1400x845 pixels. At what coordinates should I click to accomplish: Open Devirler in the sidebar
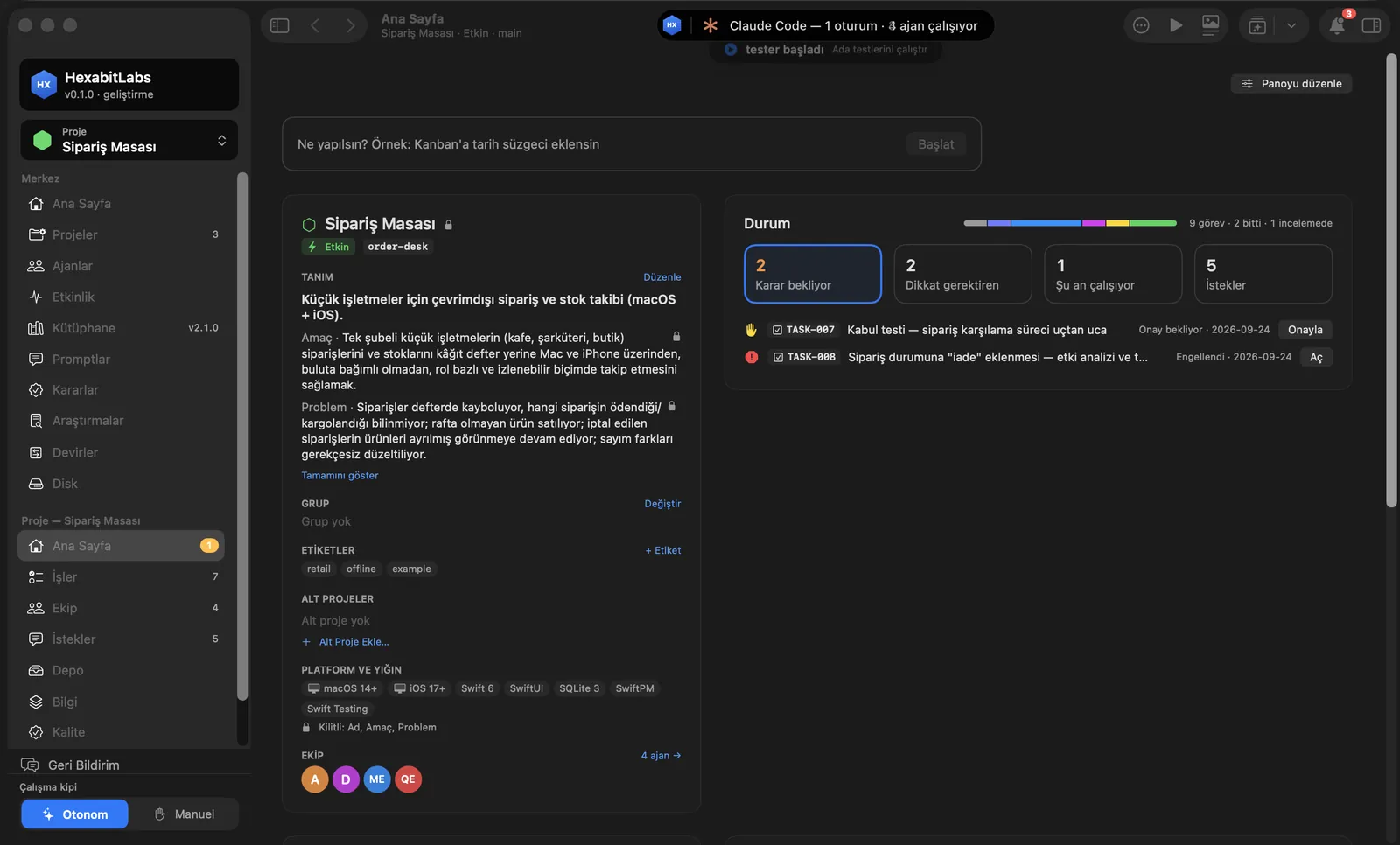(x=121, y=453)
